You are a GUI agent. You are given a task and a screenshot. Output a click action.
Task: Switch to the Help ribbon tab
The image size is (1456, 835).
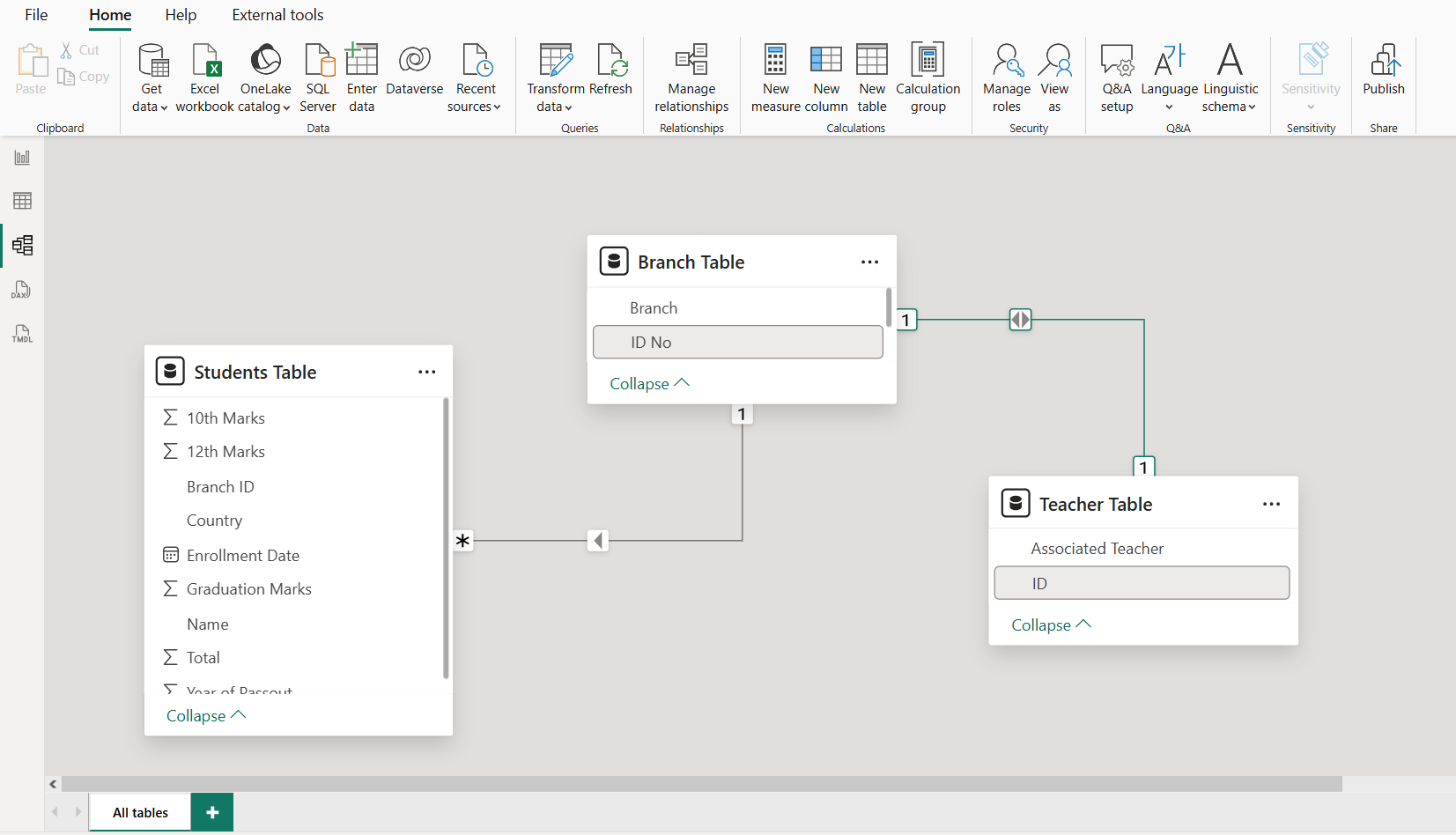coord(181,15)
